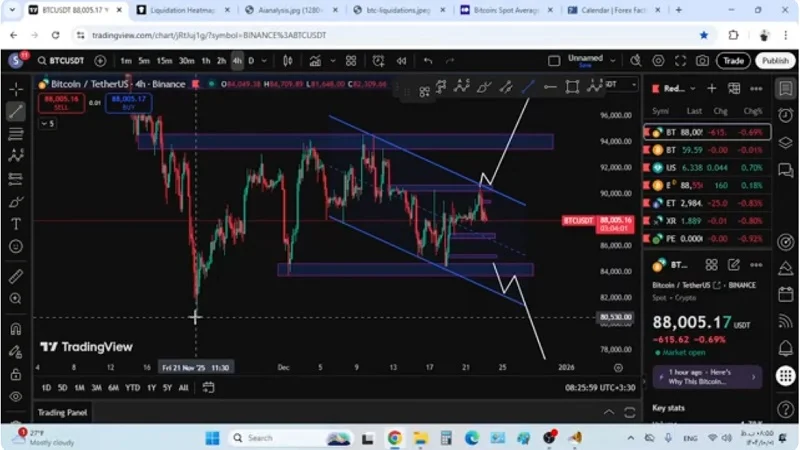
Task: Expand the collapsed indicators legend showing 5
Action: pyautogui.click(x=47, y=123)
